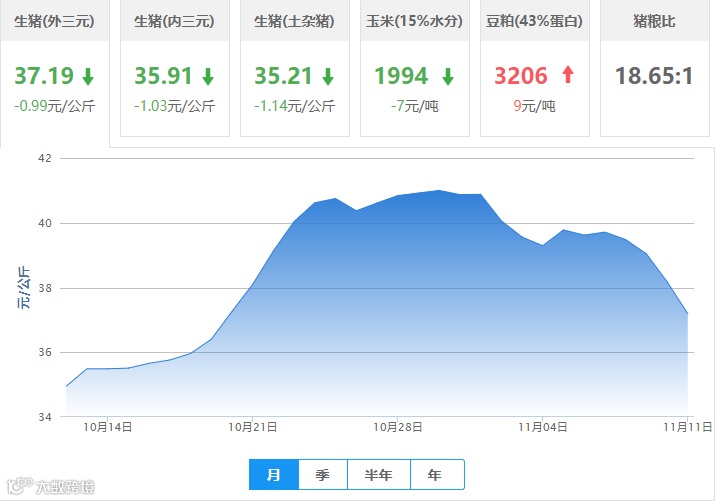Click the 40 y-axis label
The height and width of the screenshot is (501, 716).
pyautogui.click(x=45, y=223)
